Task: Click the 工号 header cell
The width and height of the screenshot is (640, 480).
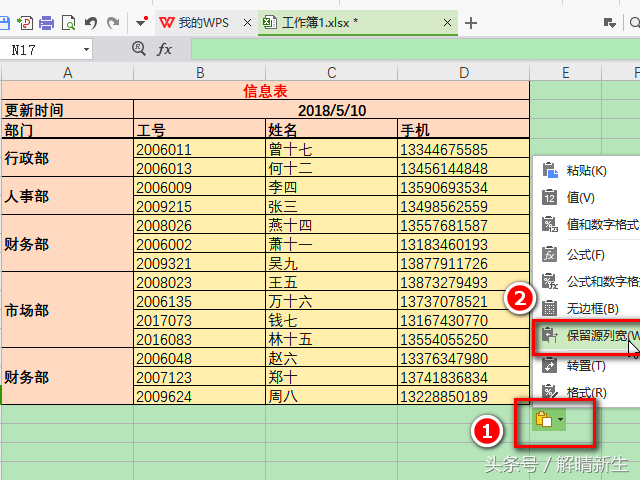Action: [x=200, y=129]
